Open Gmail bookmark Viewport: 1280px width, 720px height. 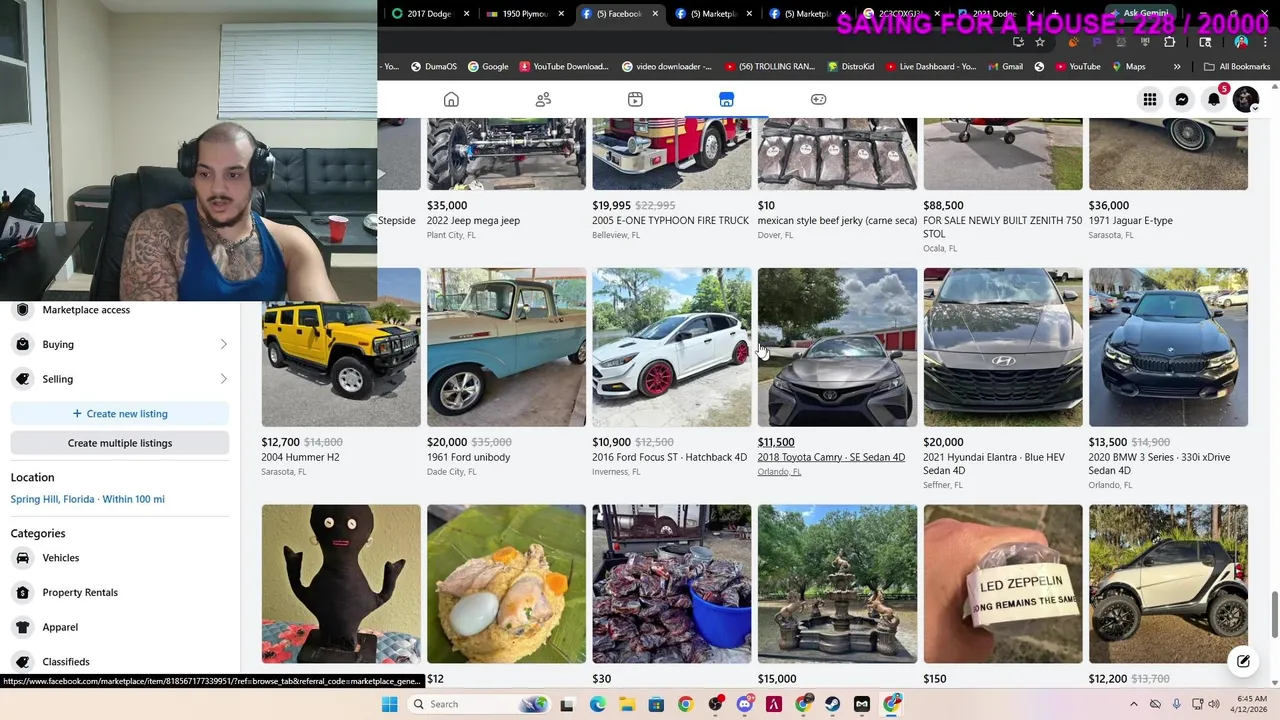[x=1004, y=67]
